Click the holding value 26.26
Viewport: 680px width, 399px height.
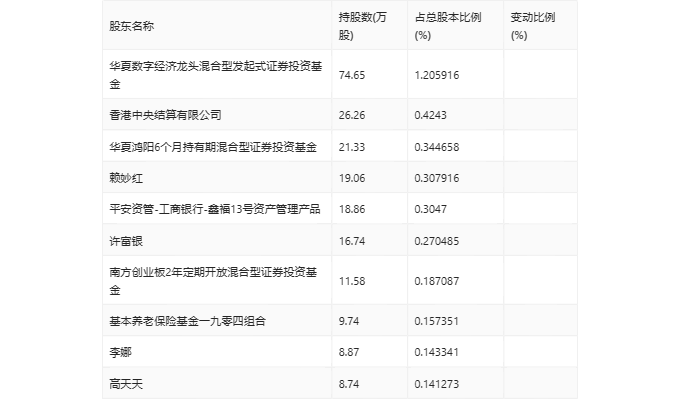(352, 115)
